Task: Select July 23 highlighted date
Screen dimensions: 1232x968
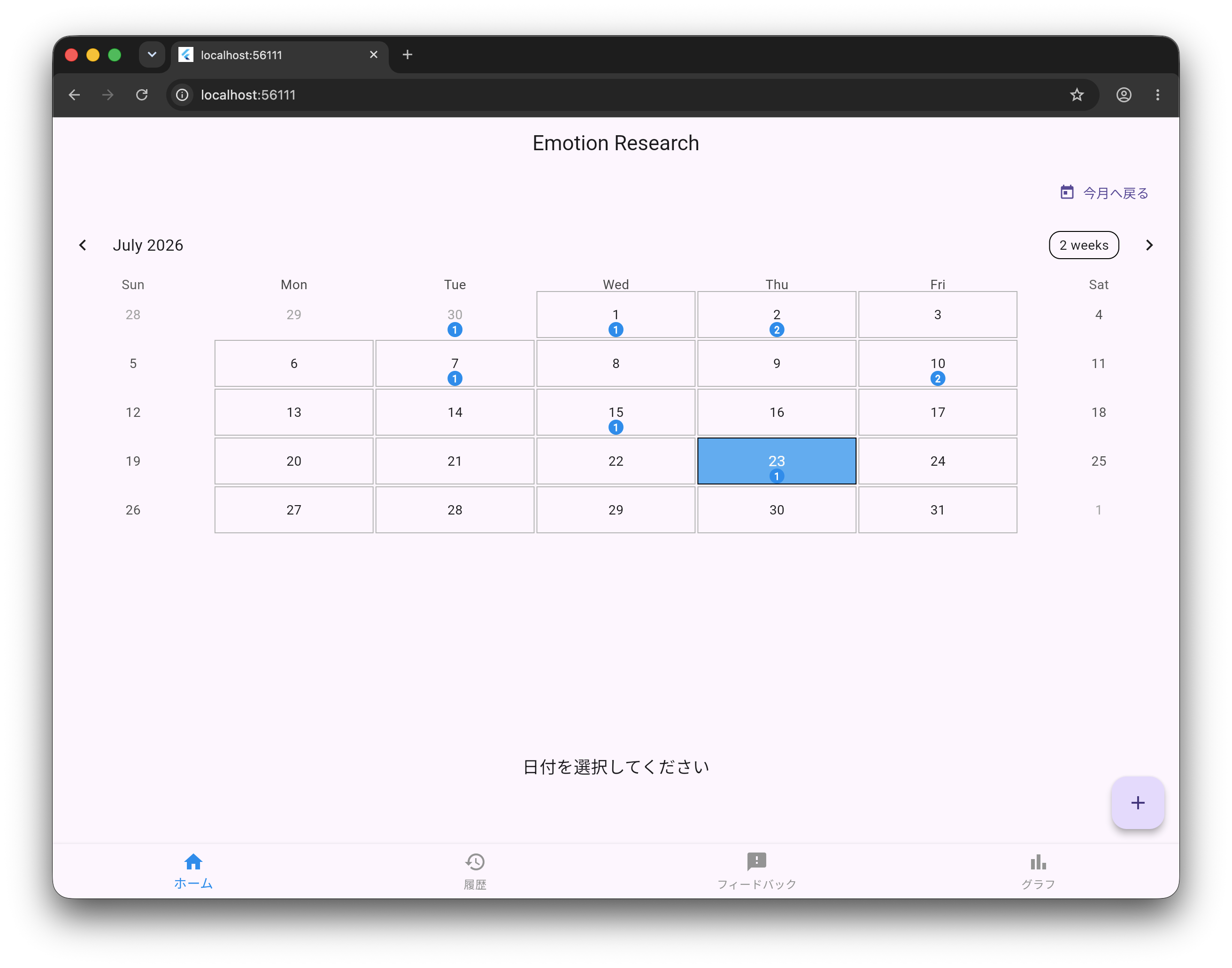Action: (777, 461)
